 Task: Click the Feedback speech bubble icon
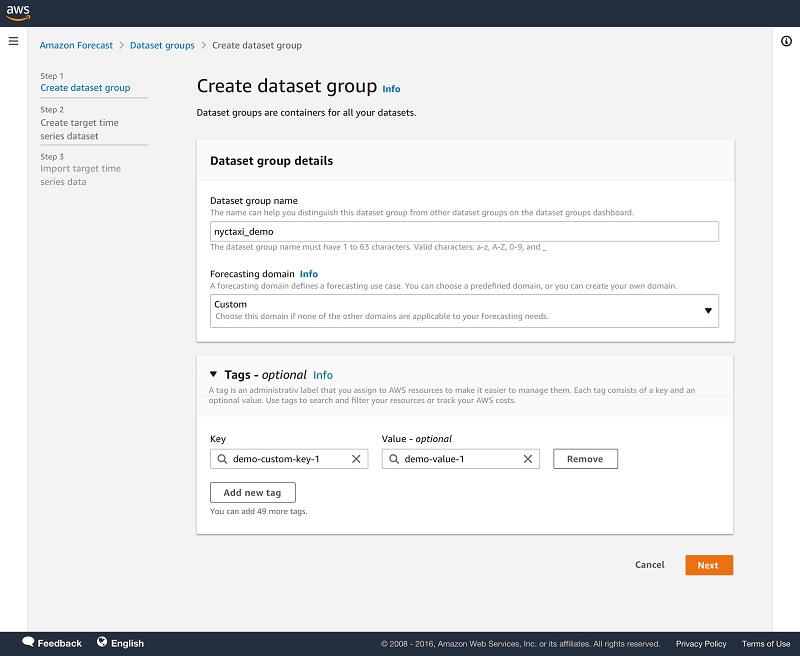click(28, 642)
